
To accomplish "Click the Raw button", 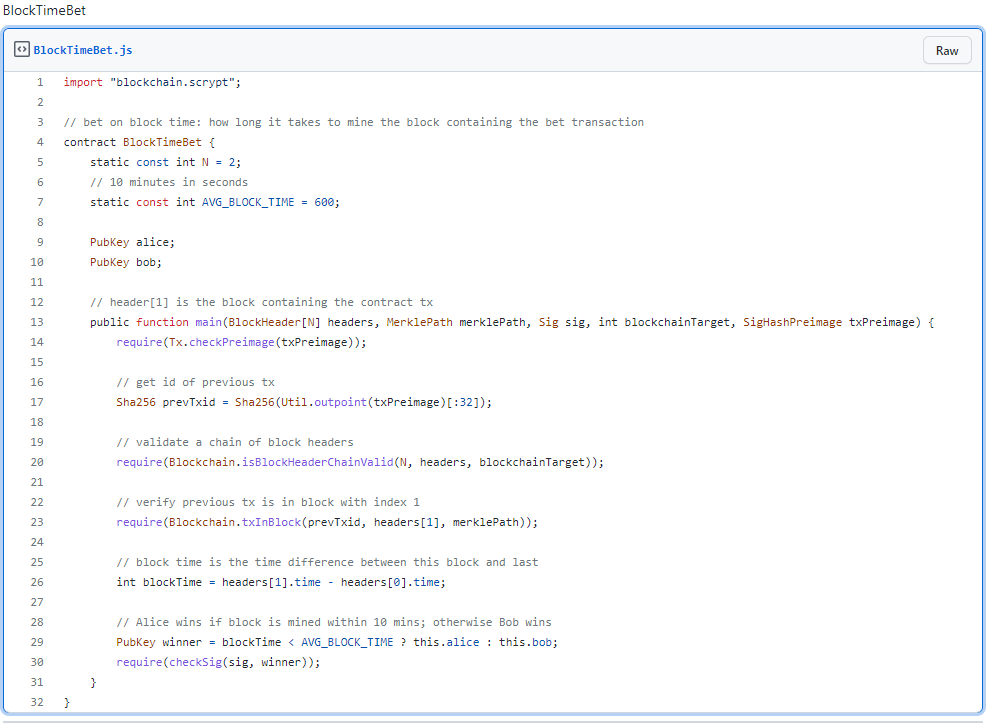I will pos(947,51).
